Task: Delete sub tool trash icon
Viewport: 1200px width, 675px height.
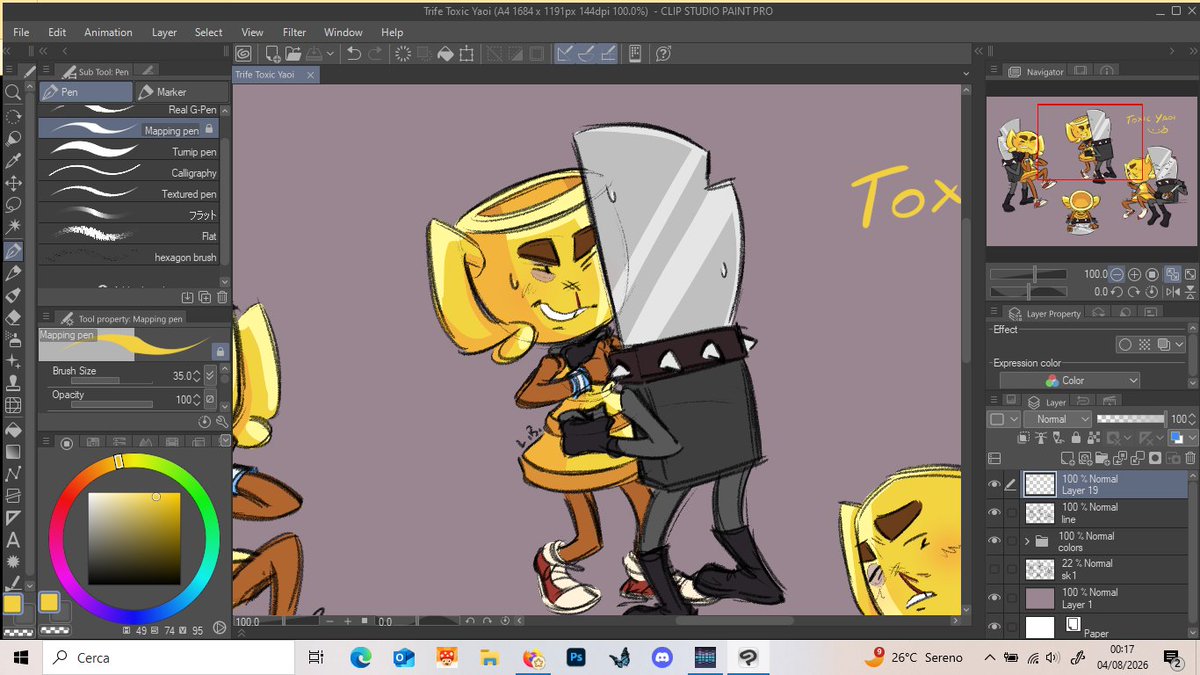Action: pos(221,296)
